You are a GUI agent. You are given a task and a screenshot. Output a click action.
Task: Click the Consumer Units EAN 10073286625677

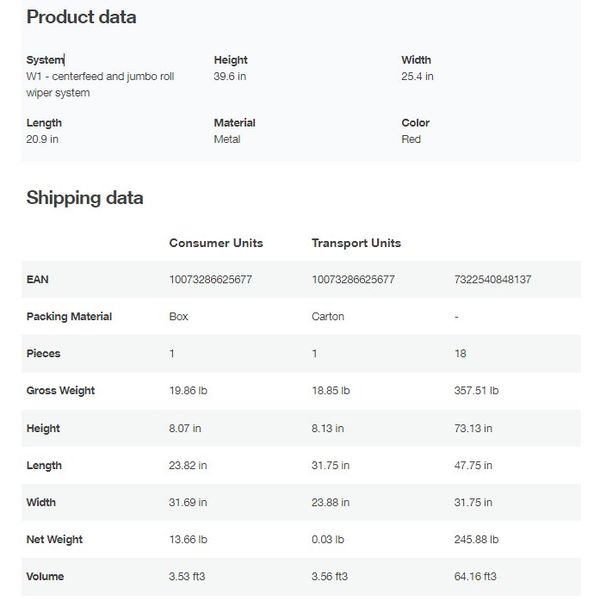click(x=210, y=279)
